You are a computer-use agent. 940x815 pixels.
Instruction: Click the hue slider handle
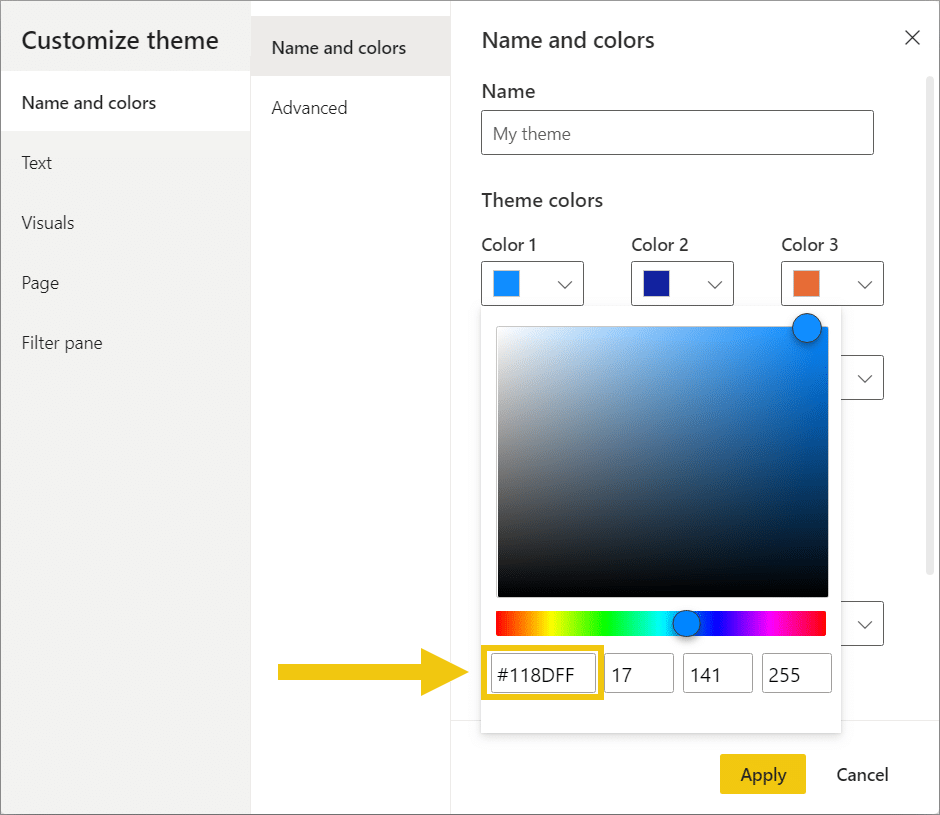pyautogui.click(x=686, y=623)
